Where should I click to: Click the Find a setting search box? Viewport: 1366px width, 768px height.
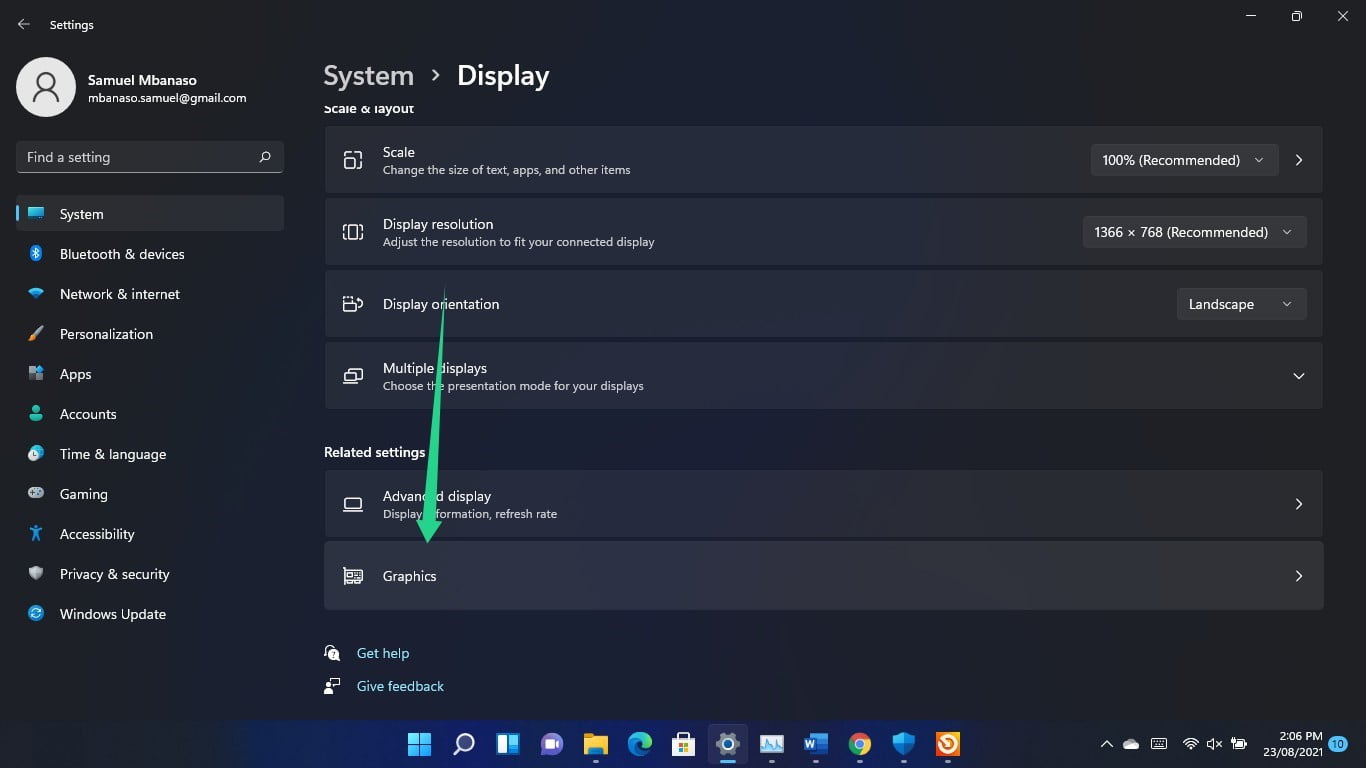pos(149,157)
